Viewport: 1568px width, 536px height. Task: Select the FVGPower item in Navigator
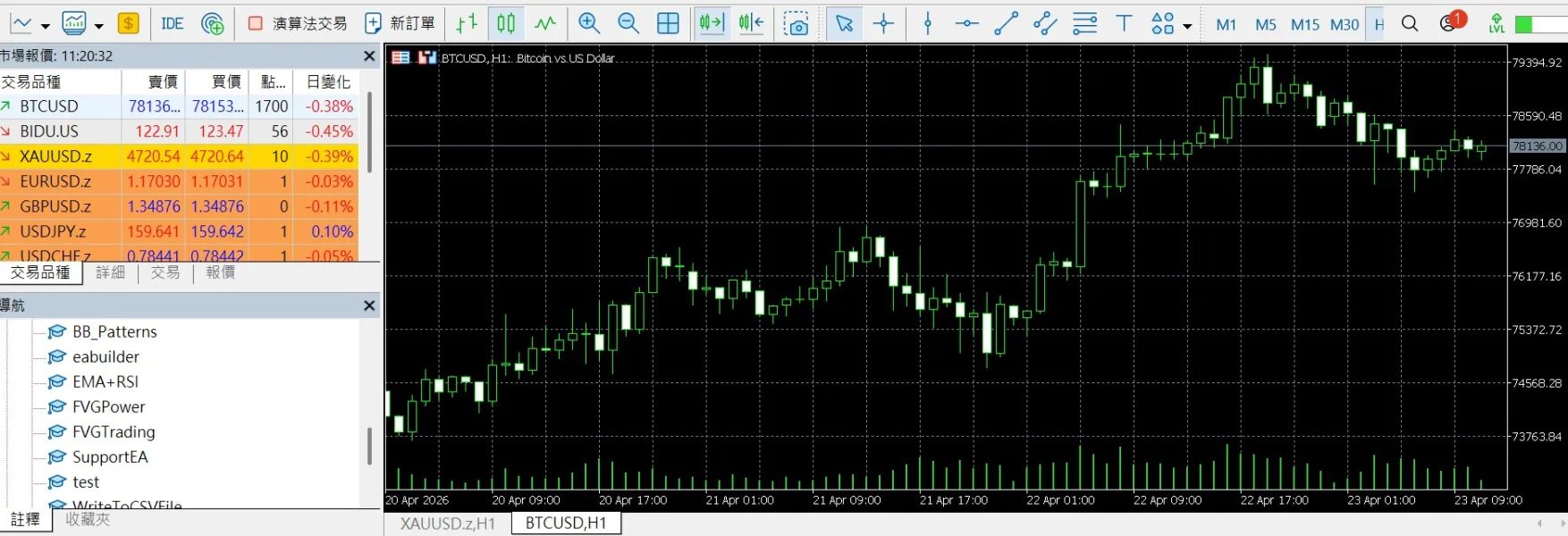108,407
